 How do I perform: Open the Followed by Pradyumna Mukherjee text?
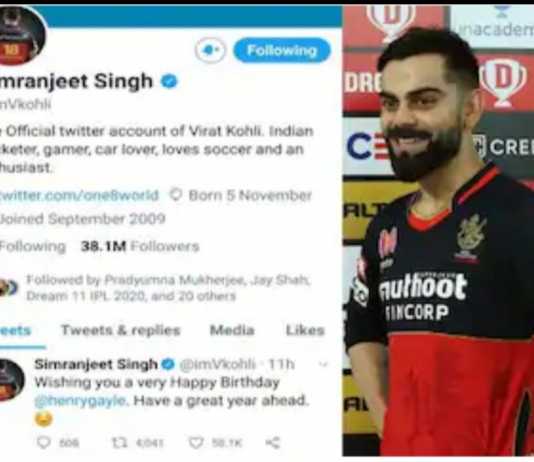tap(168, 288)
